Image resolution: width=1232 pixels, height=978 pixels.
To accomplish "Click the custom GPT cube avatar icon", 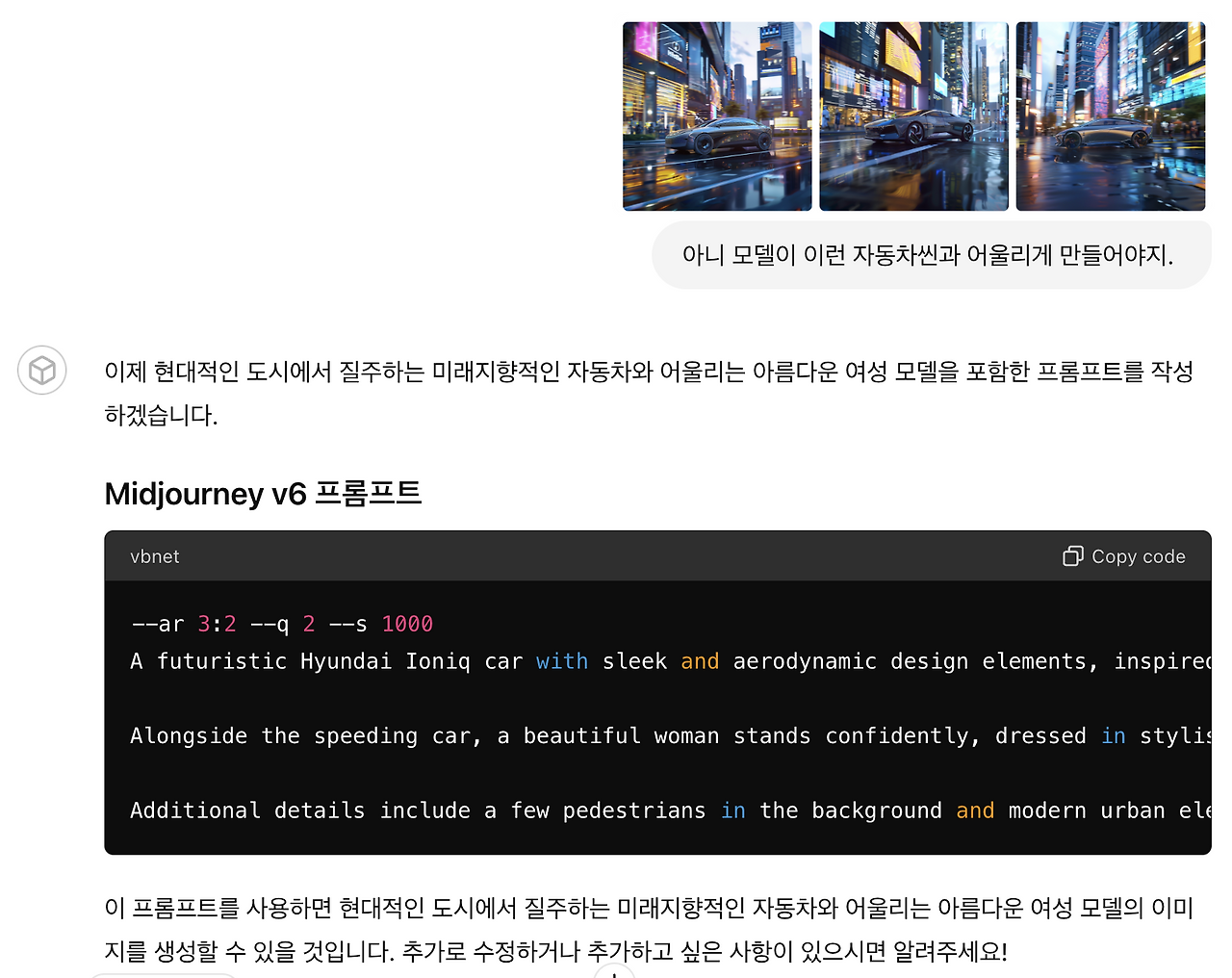I will pos(41,370).
